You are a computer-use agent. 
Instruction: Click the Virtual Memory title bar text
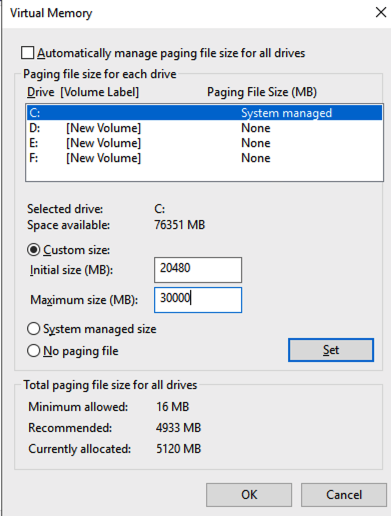51,13
